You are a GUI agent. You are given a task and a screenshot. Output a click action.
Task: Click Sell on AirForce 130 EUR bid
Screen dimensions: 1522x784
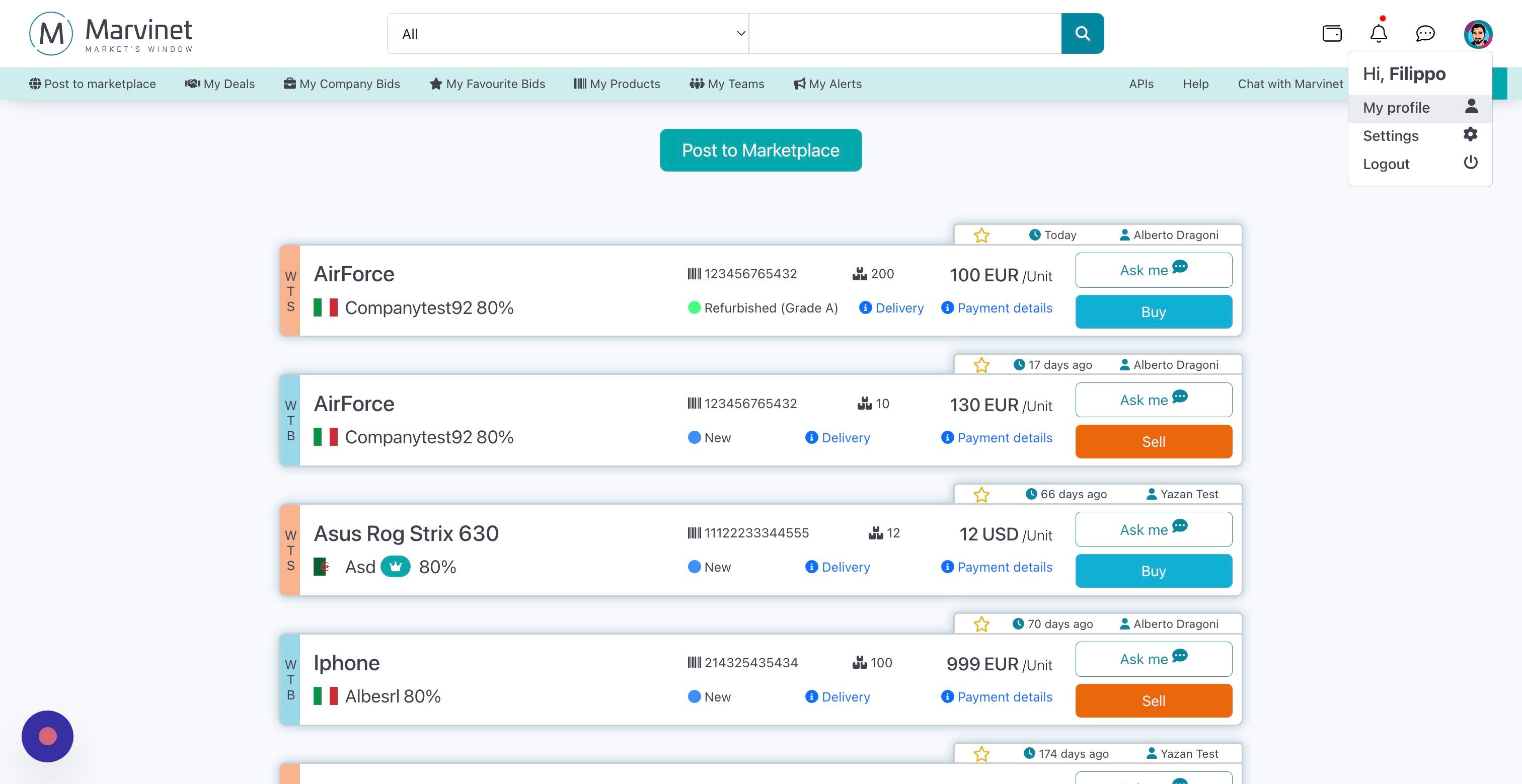point(1153,441)
